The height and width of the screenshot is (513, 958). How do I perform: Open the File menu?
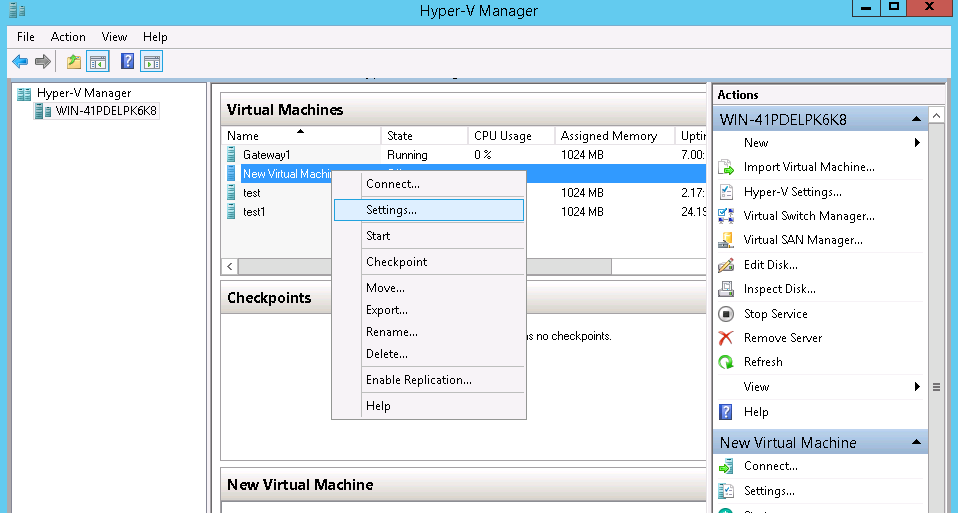[26, 37]
